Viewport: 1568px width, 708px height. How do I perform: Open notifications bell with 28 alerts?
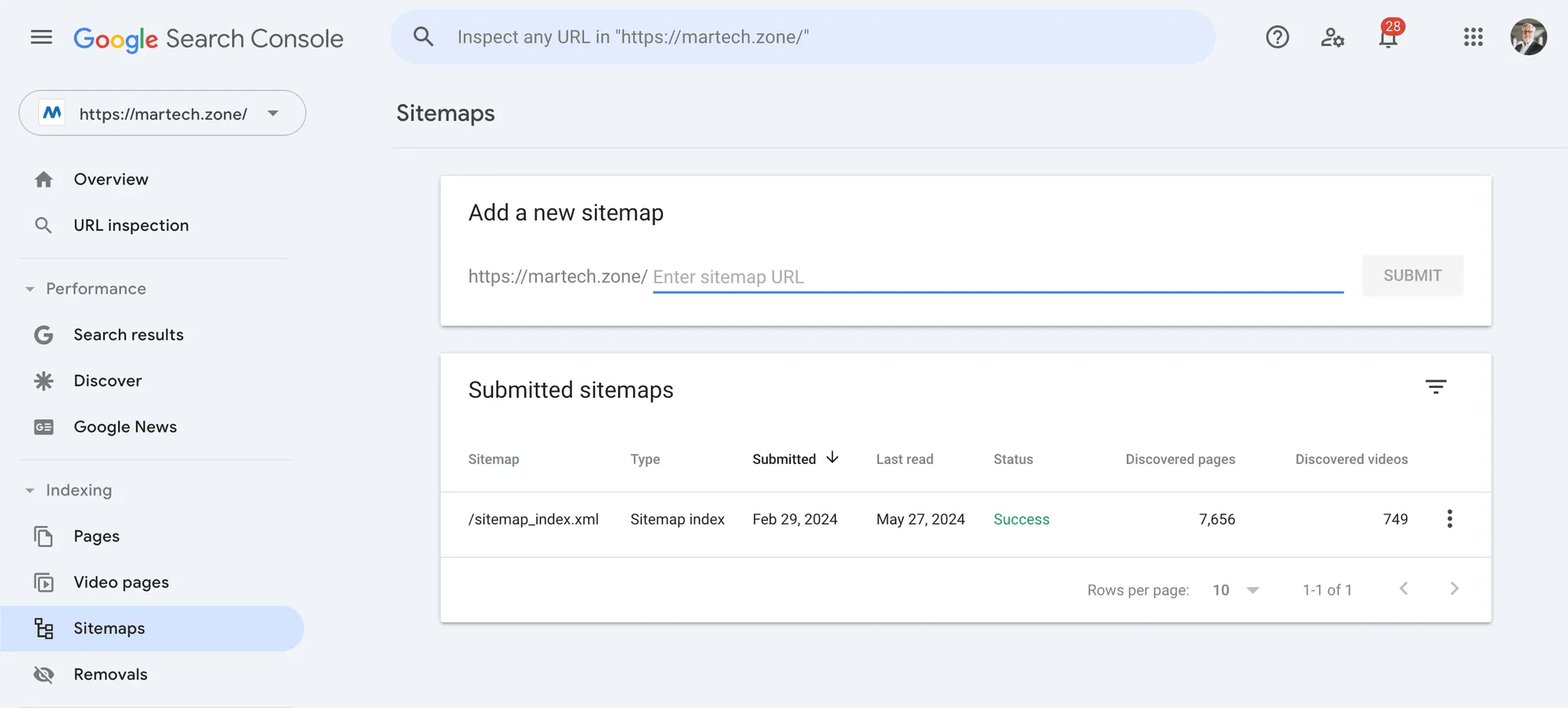(1388, 37)
